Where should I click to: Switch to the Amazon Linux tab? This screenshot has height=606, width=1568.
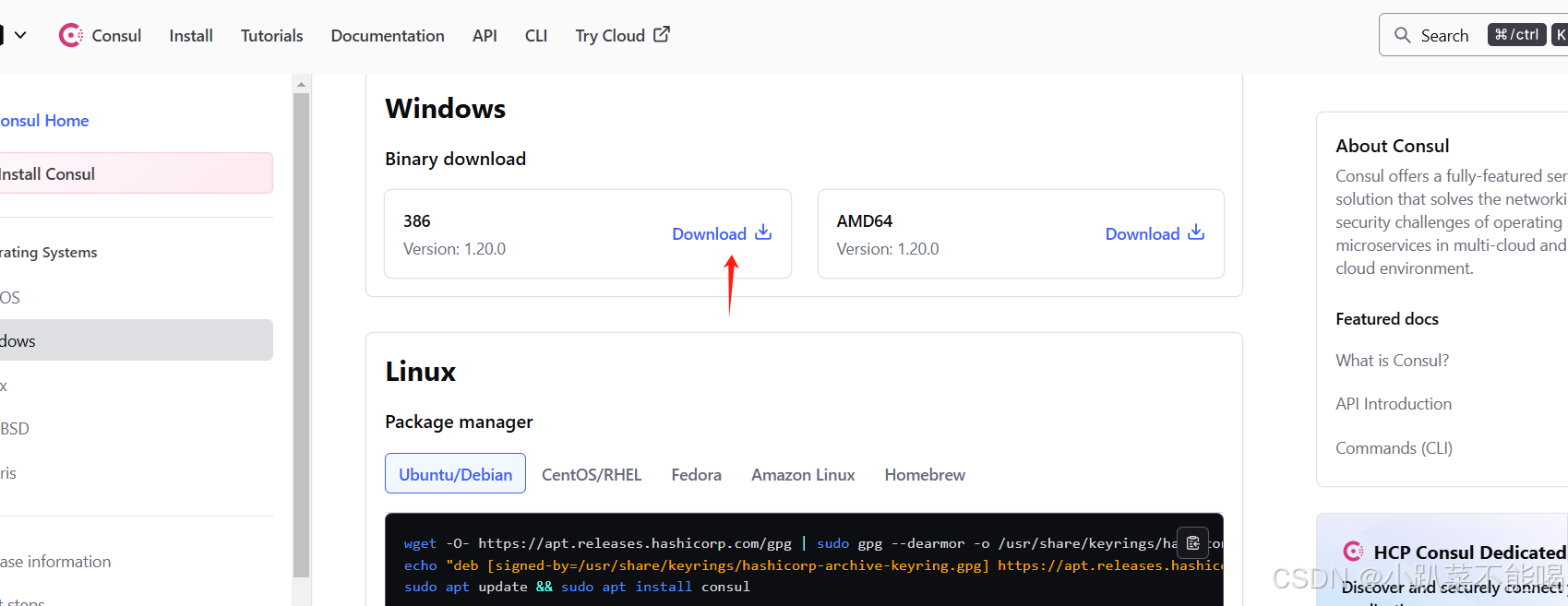point(803,474)
